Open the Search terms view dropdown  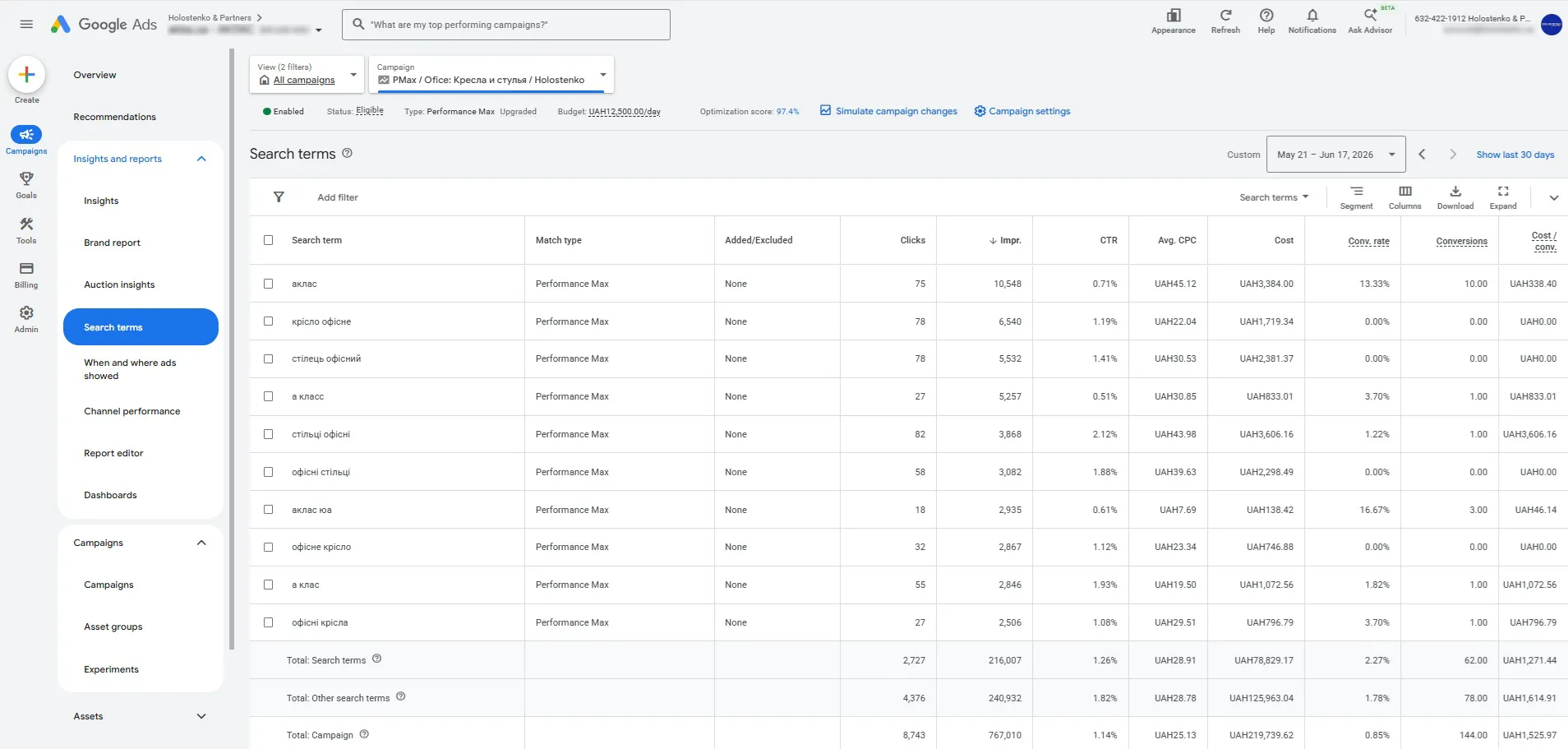[1274, 197]
